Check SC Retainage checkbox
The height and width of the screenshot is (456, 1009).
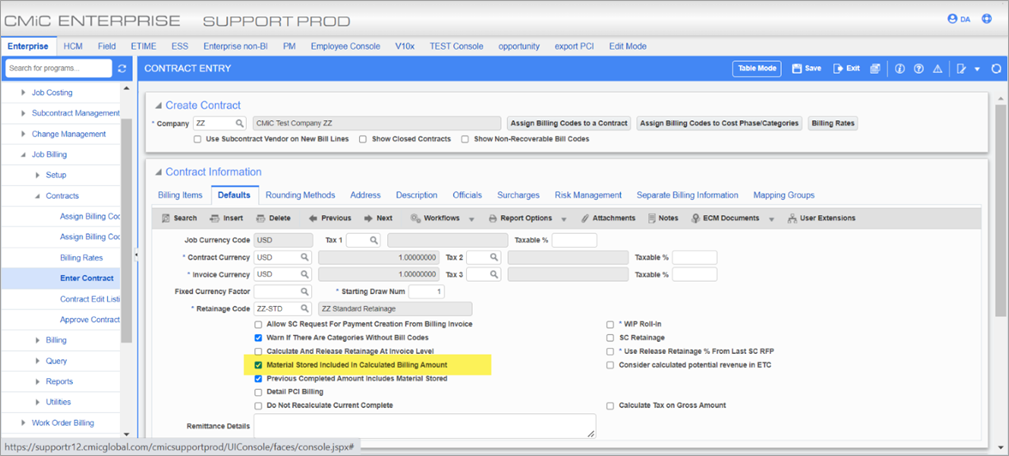point(611,338)
